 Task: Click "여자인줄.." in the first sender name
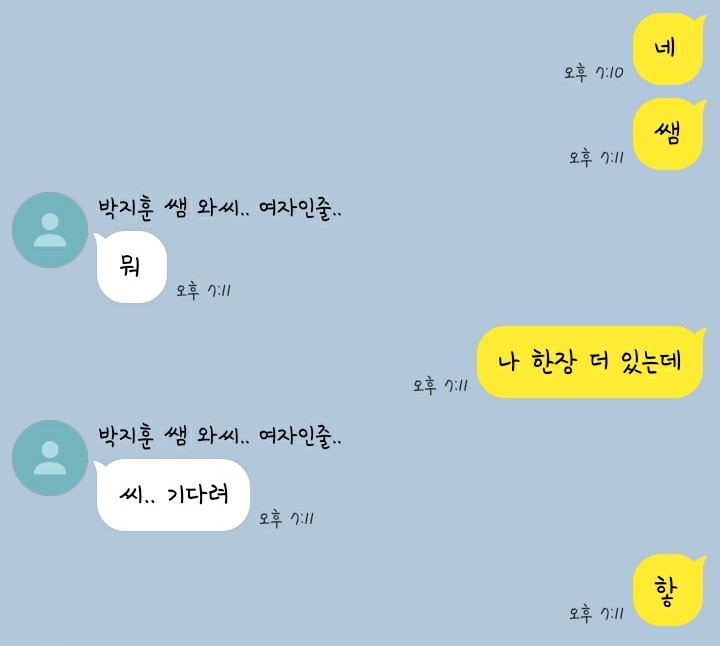[300, 209]
